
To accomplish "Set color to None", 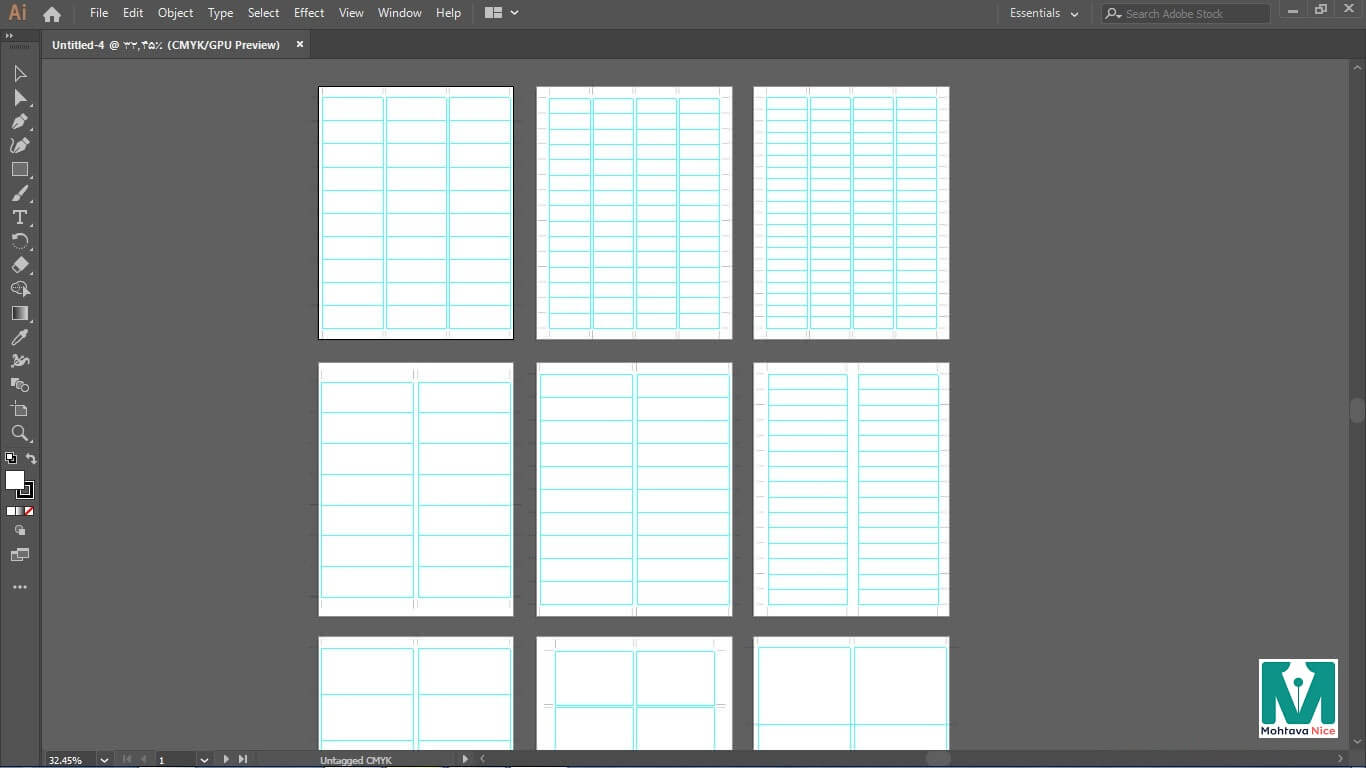I will [29, 511].
